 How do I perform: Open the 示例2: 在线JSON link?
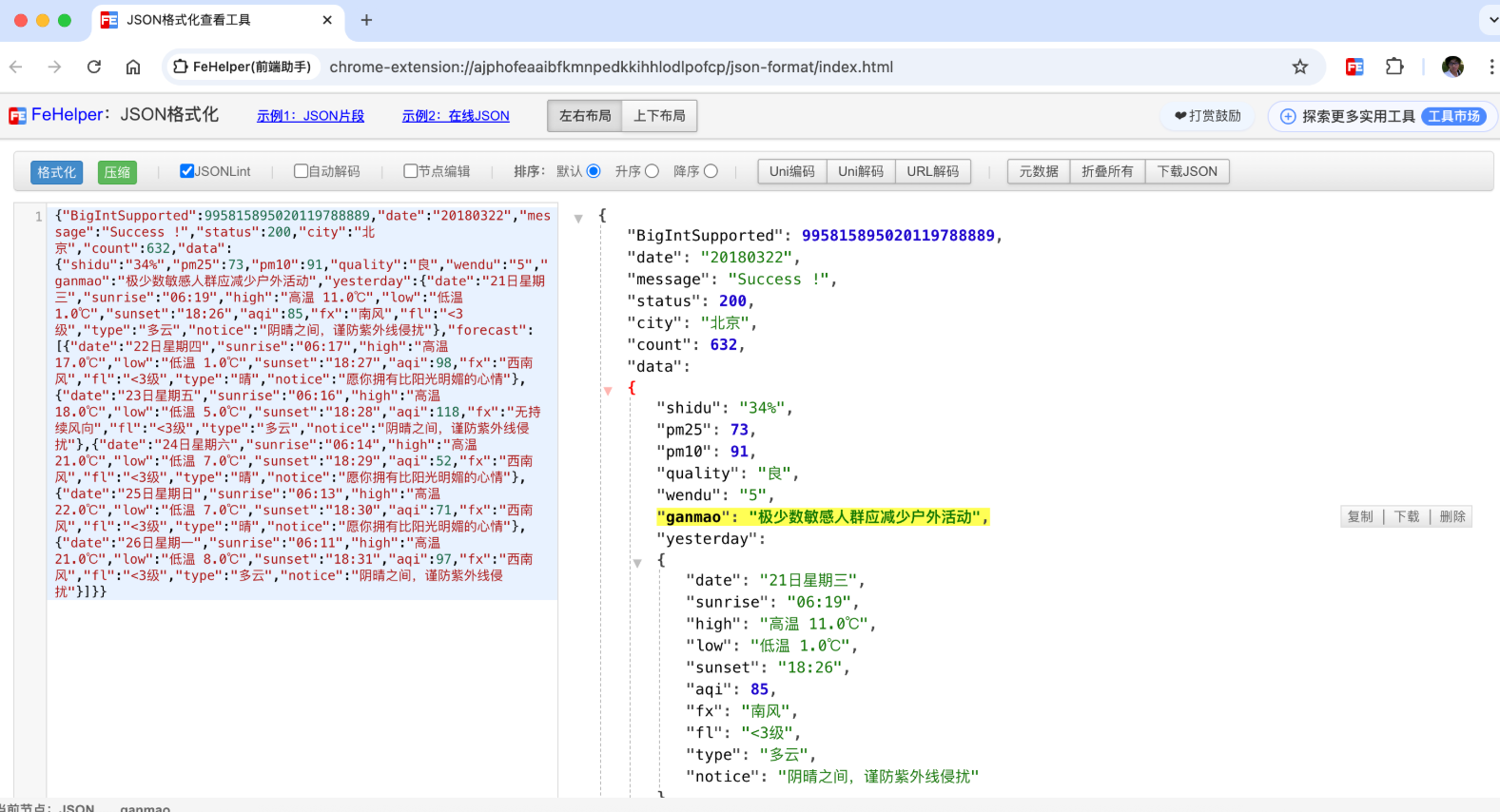coord(456,116)
